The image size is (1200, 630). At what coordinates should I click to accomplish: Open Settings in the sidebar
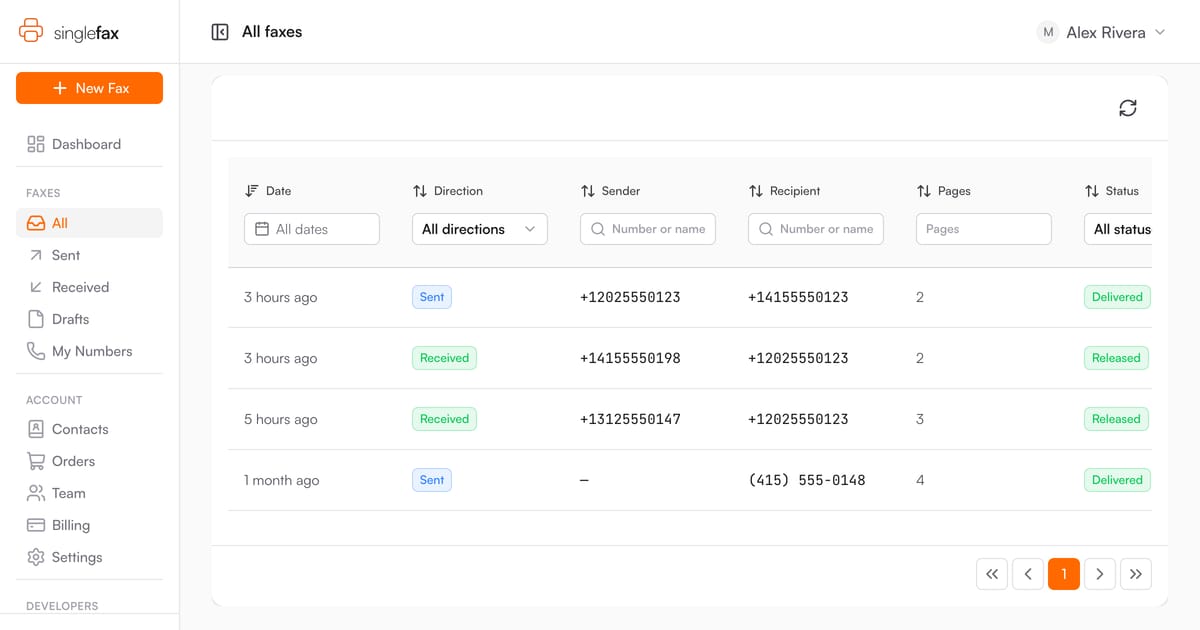point(89,557)
